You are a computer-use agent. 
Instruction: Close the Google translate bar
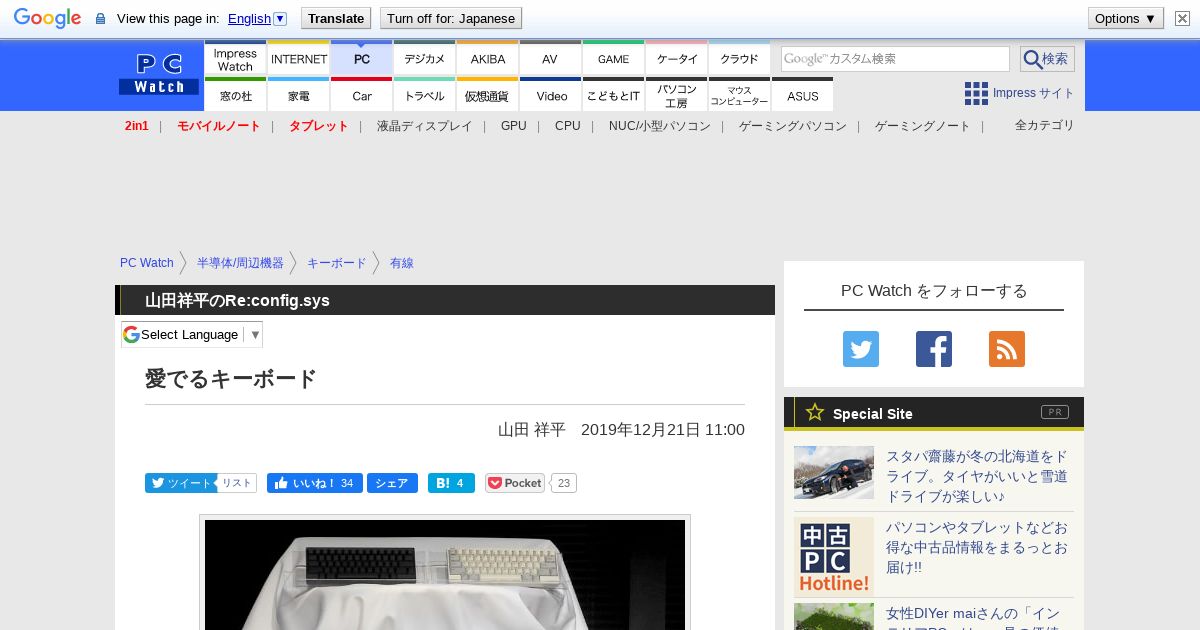pos(1182,18)
